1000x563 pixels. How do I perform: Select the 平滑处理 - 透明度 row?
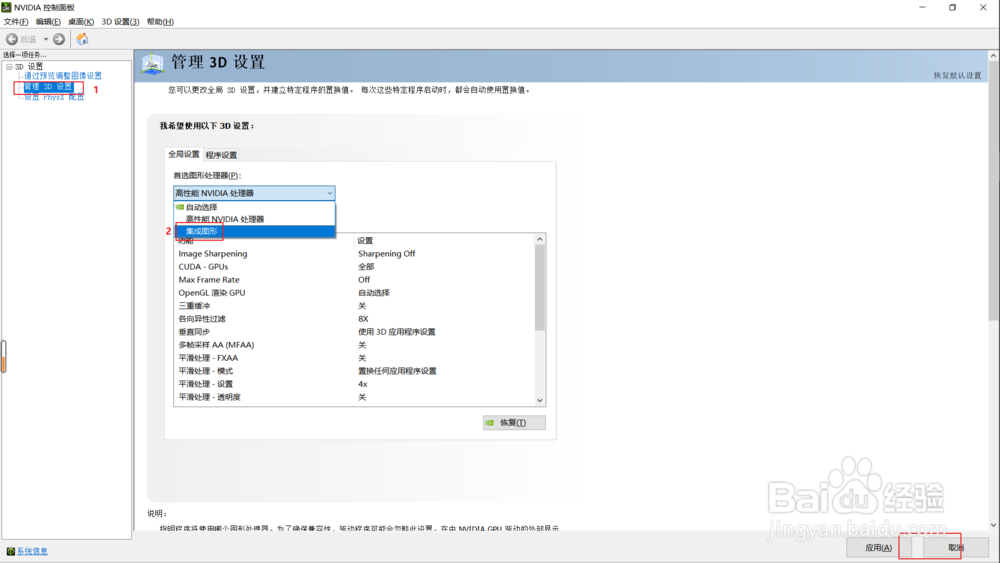point(354,397)
